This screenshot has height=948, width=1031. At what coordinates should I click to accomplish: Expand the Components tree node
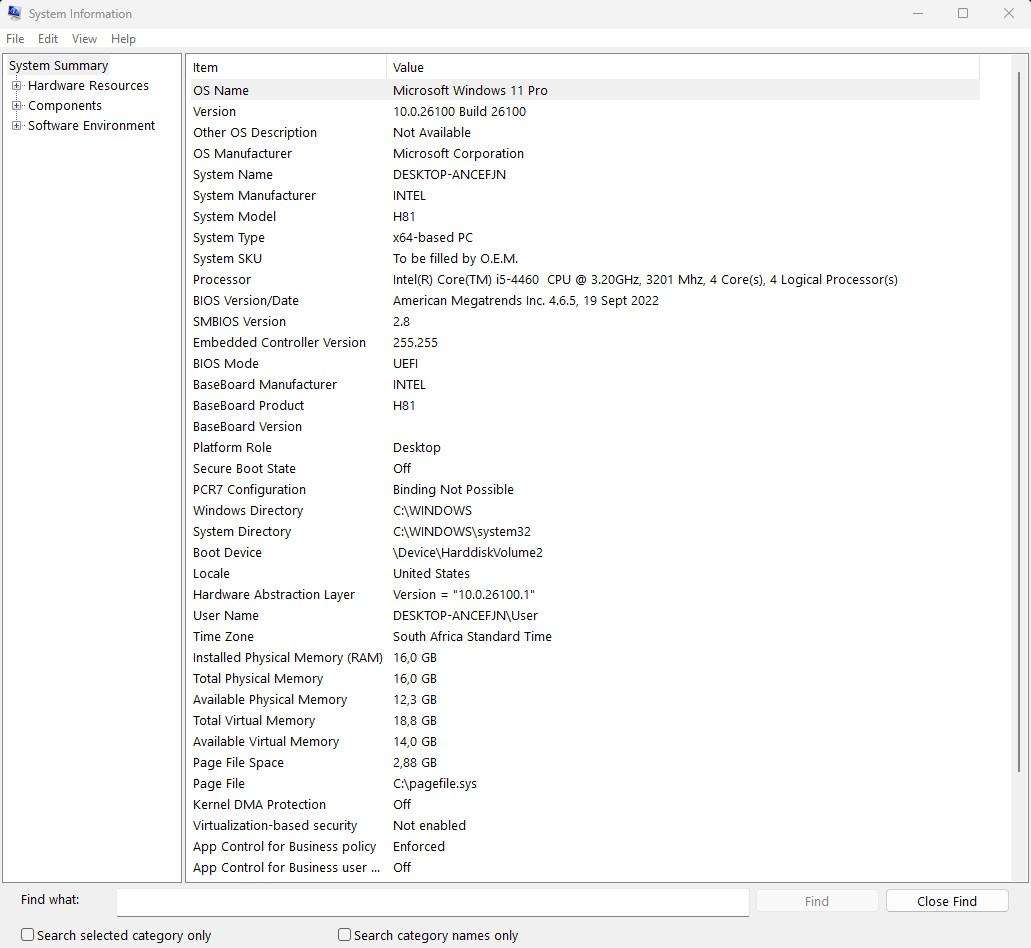pos(16,105)
